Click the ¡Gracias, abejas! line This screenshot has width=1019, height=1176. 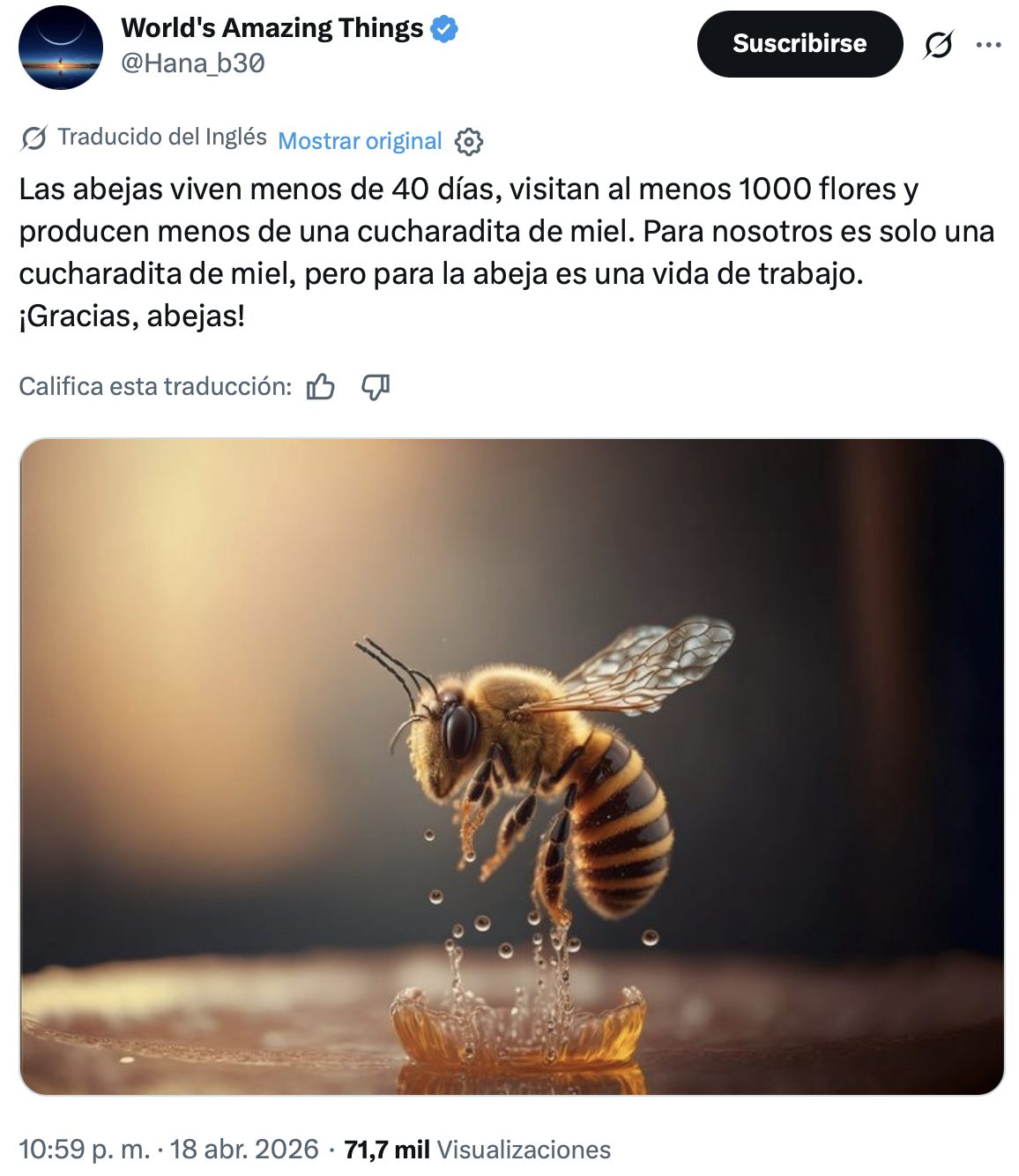(x=132, y=316)
